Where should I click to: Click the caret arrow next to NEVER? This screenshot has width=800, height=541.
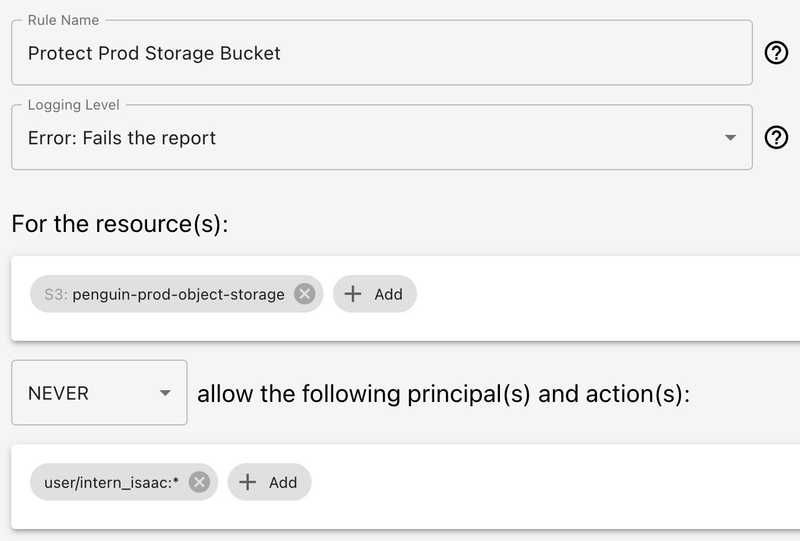point(165,394)
